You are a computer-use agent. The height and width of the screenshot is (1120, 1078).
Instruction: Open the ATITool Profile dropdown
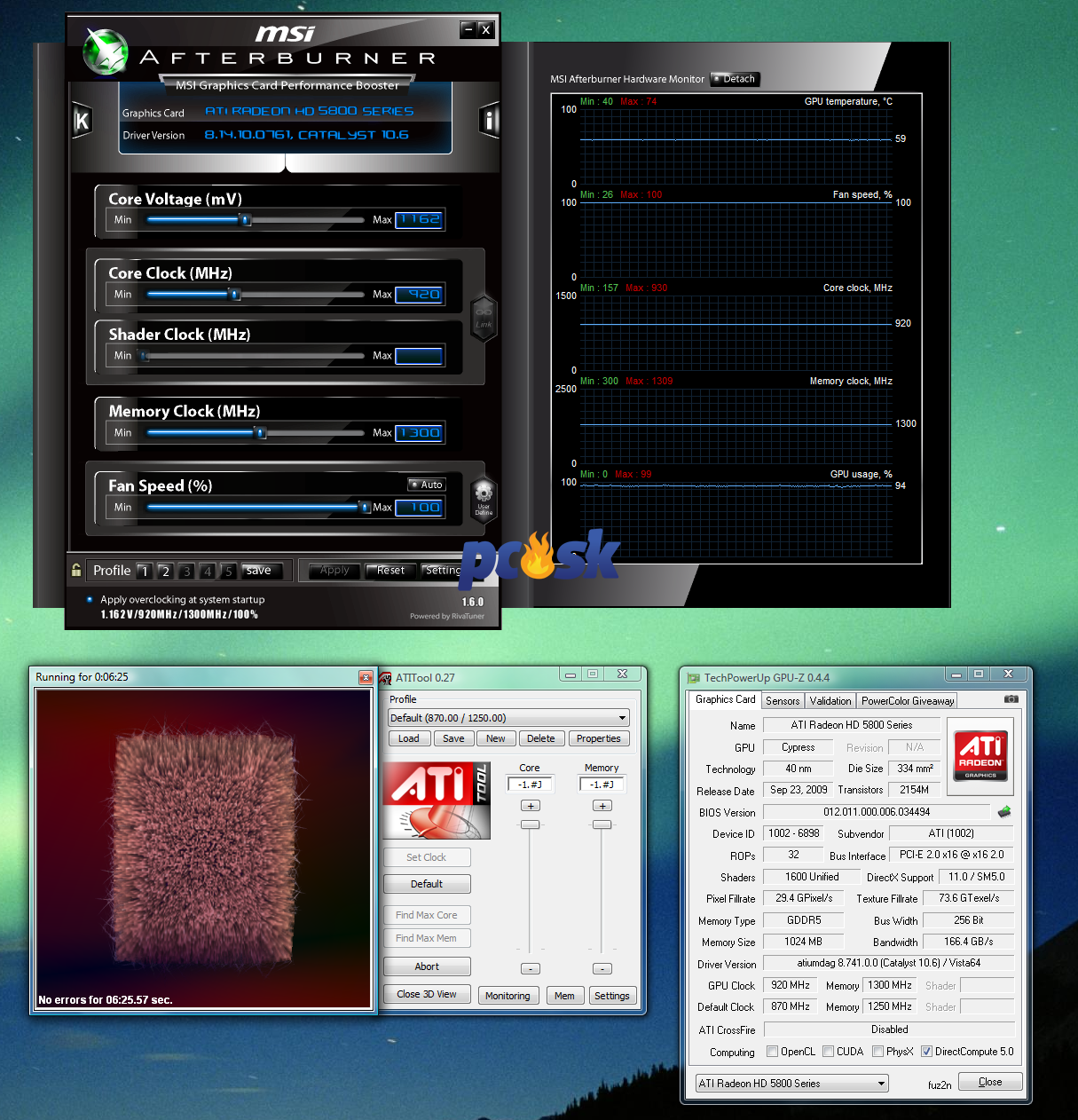click(x=508, y=717)
